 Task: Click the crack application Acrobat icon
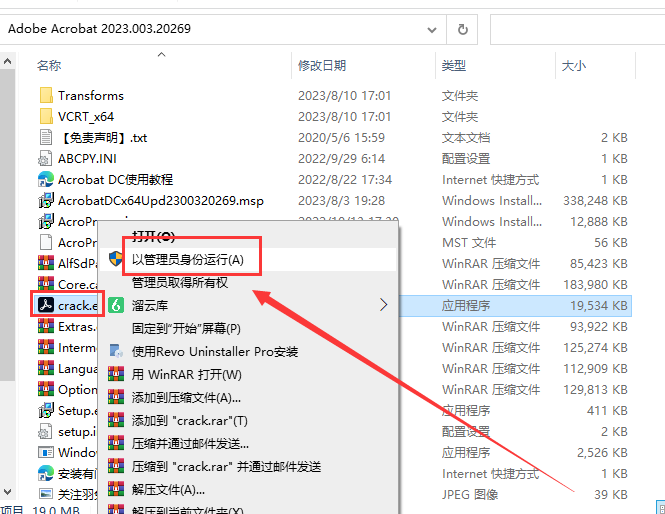(46, 305)
